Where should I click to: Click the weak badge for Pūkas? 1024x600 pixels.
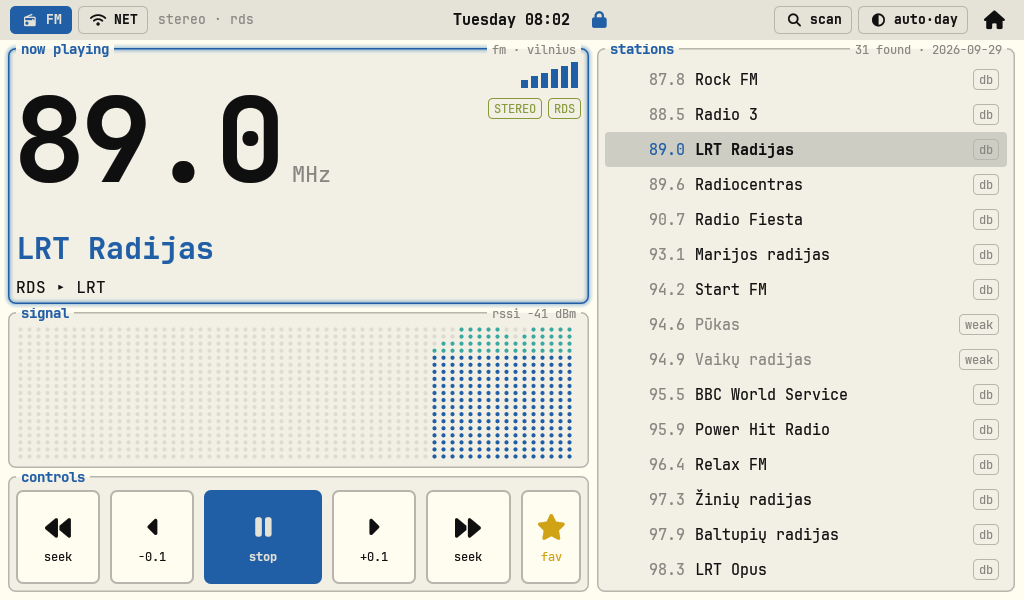pyautogui.click(x=978, y=325)
